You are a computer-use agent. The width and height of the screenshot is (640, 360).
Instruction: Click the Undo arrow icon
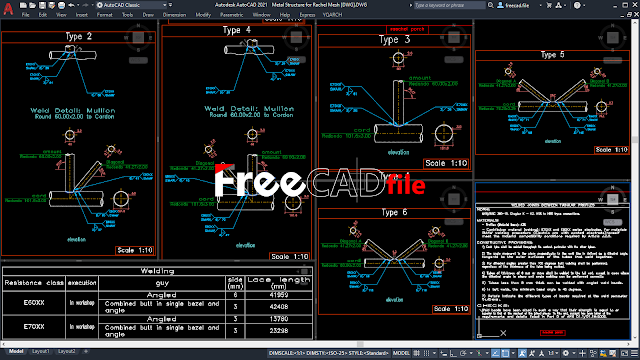[71, 5]
